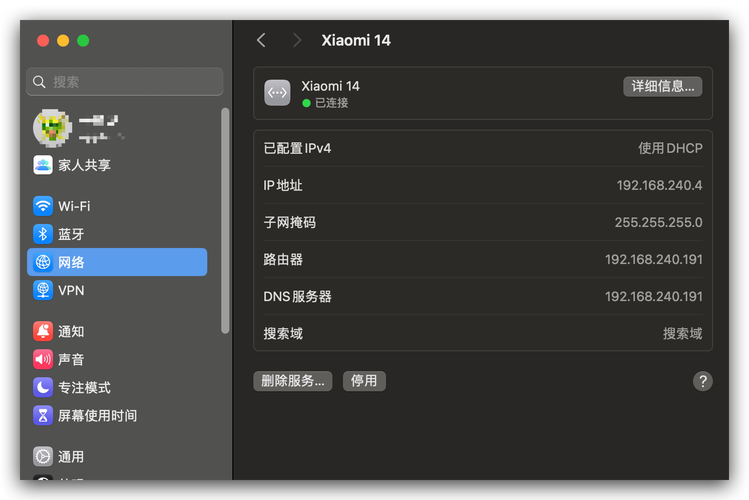Image resolution: width=749 pixels, height=500 pixels.
Task: Click the 已配置 IPv4 label
Action: pos(297,148)
